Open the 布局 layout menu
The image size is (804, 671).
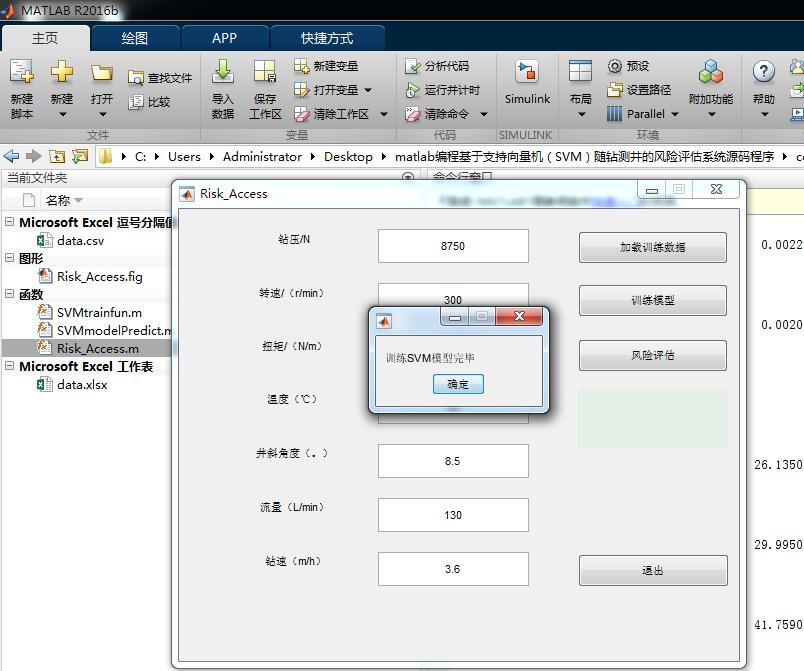(580, 89)
